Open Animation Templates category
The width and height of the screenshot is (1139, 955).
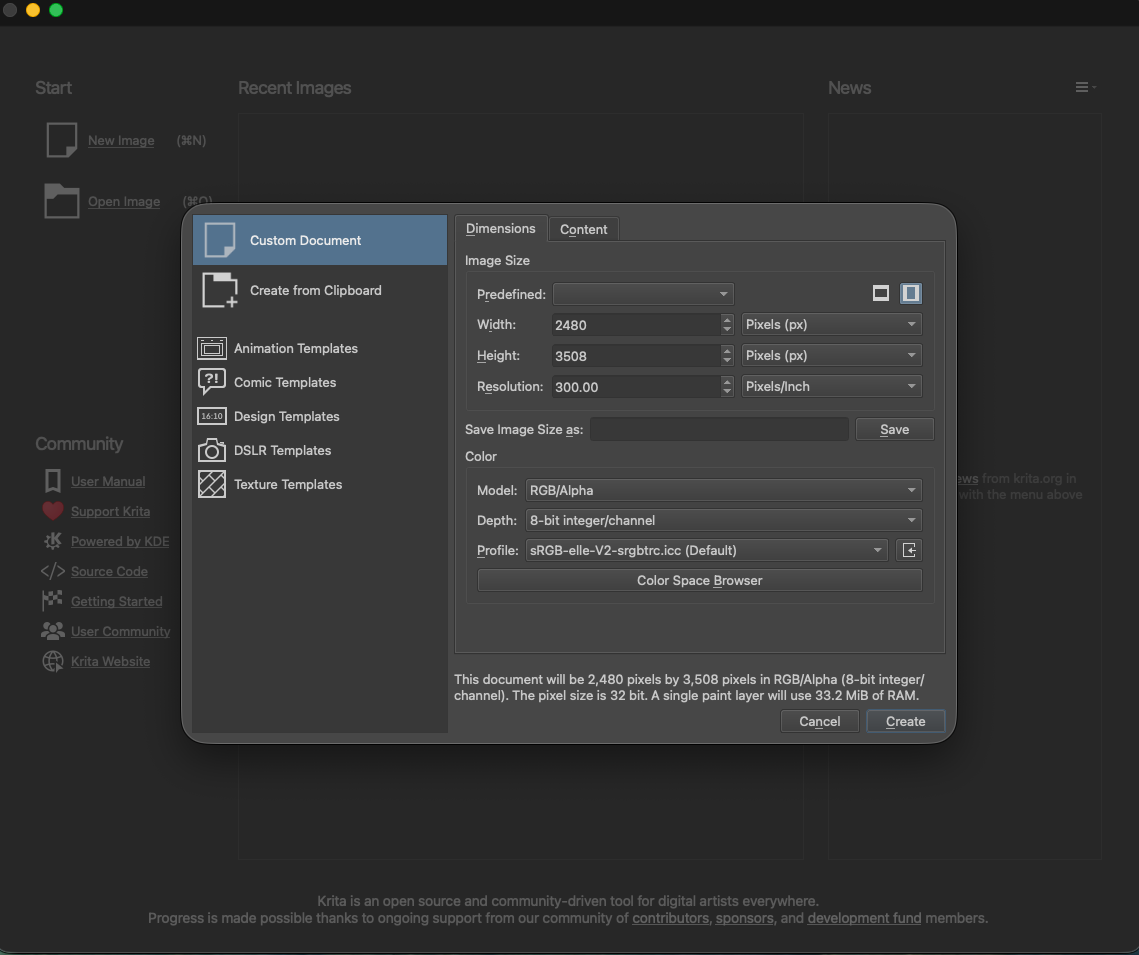pos(320,349)
